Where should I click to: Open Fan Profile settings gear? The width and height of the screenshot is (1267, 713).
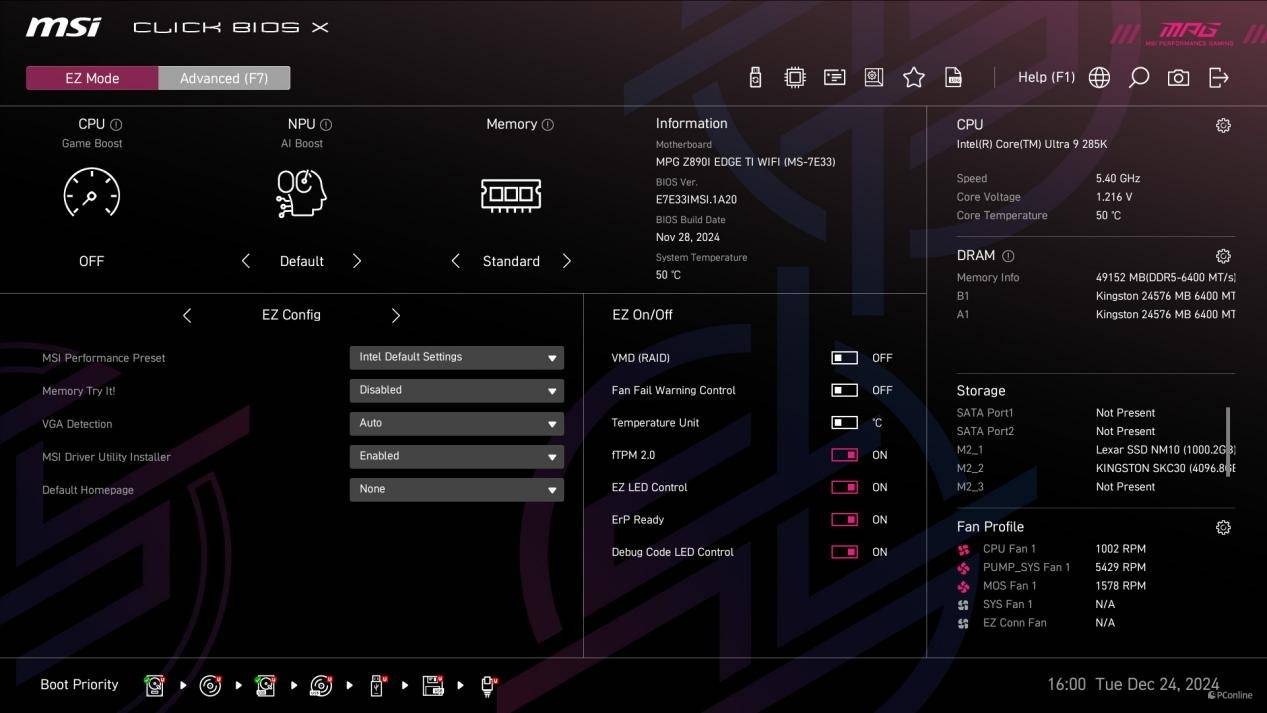click(x=1223, y=527)
